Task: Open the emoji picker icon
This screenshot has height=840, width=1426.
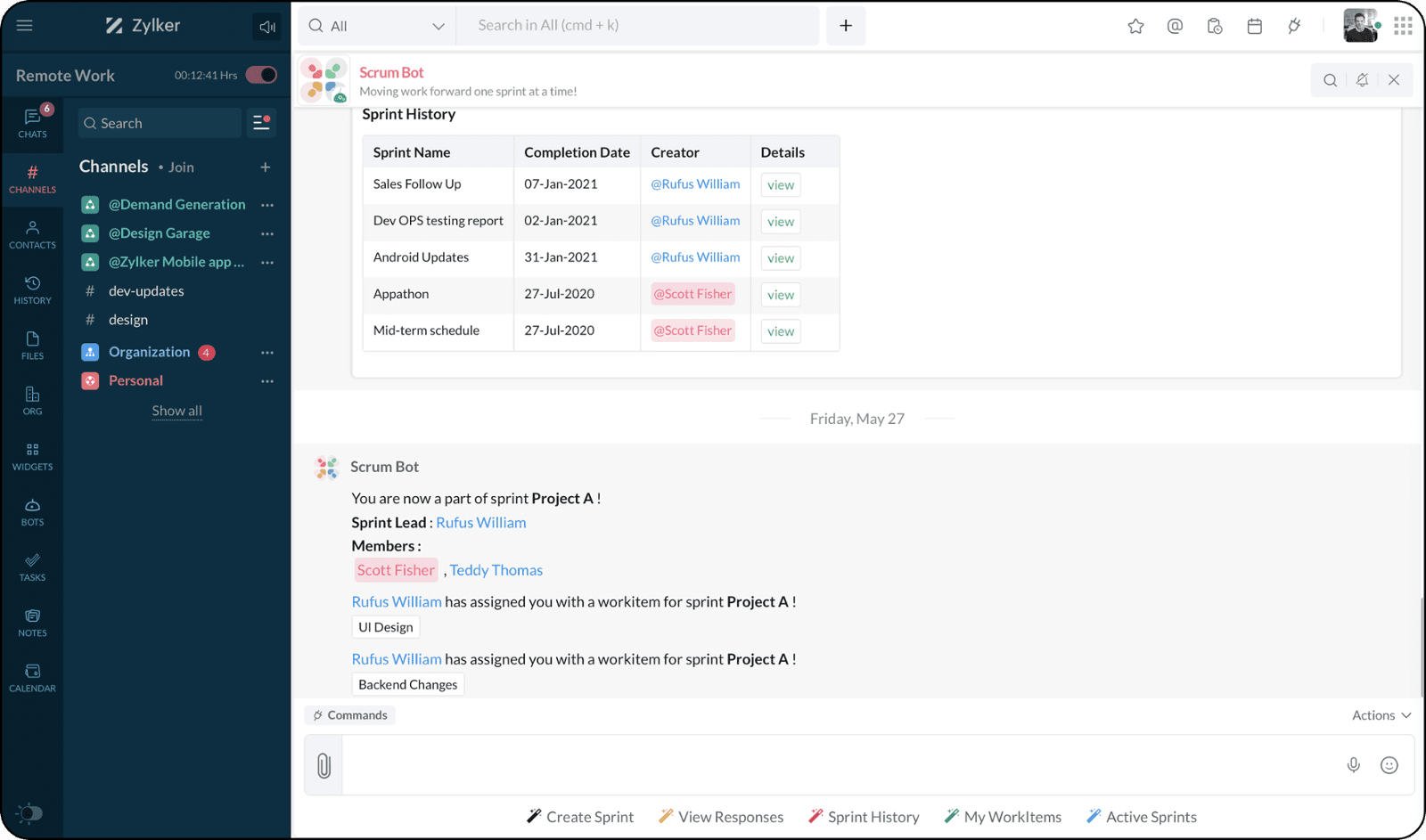Action: (1389, 765)
